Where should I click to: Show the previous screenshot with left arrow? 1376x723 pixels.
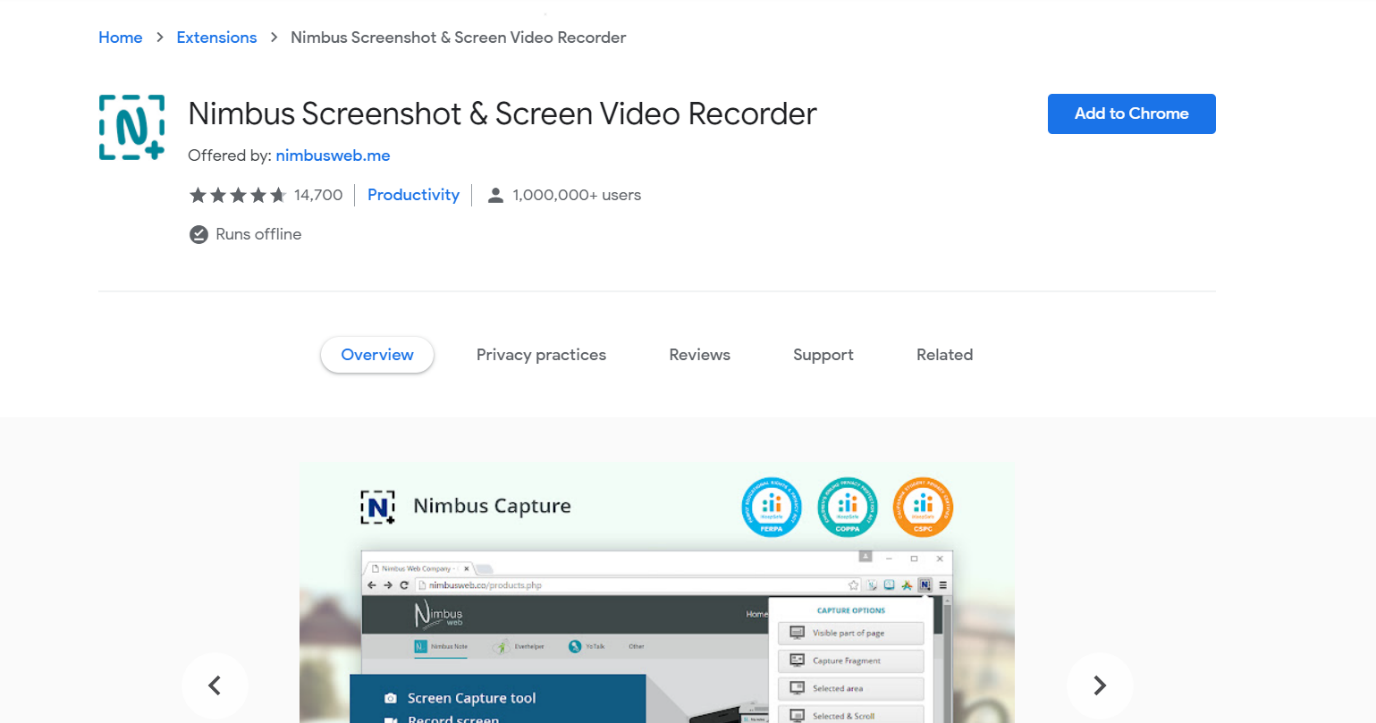(214, 685)
